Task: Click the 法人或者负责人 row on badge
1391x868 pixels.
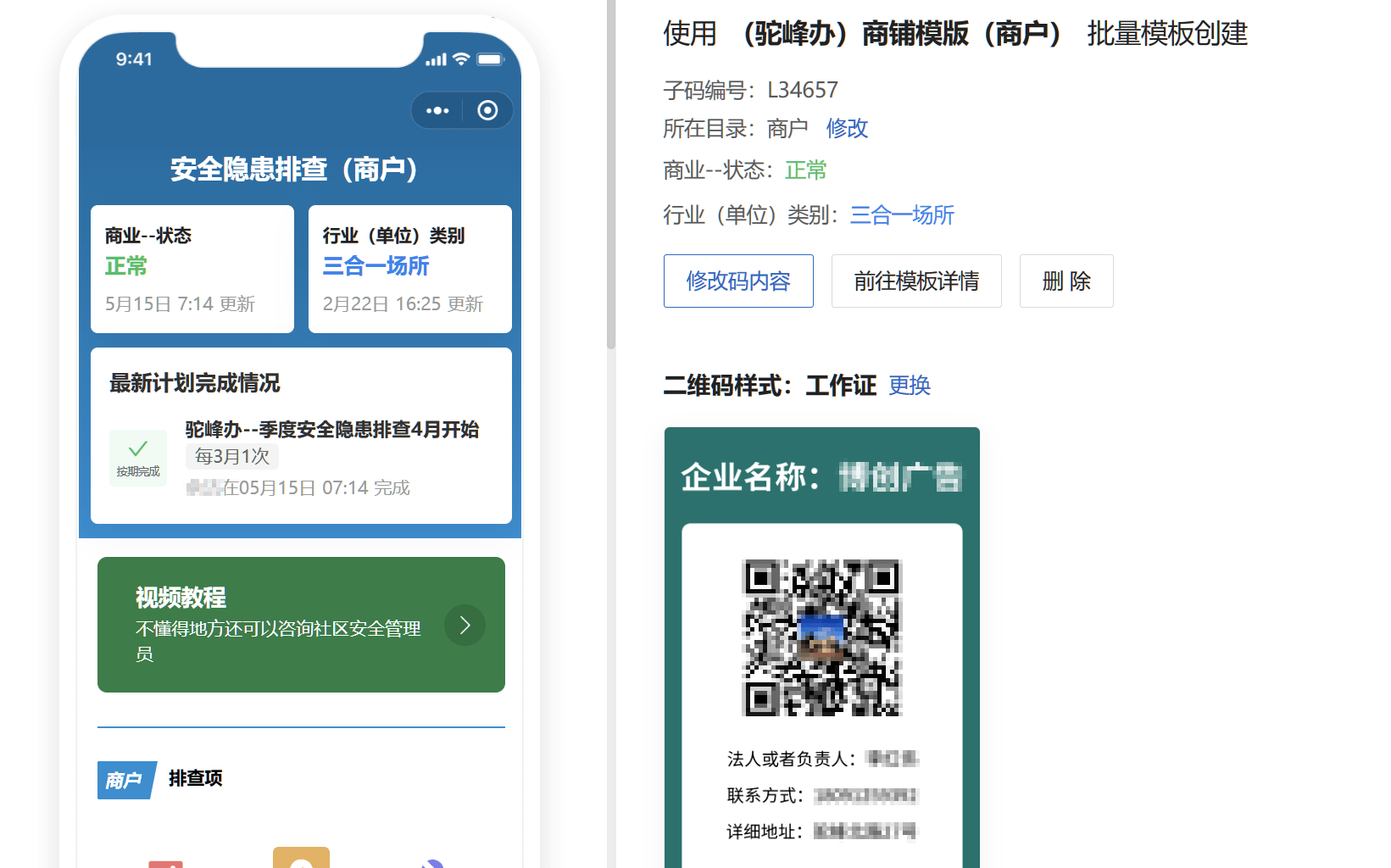Action: (x=822, y=759)
